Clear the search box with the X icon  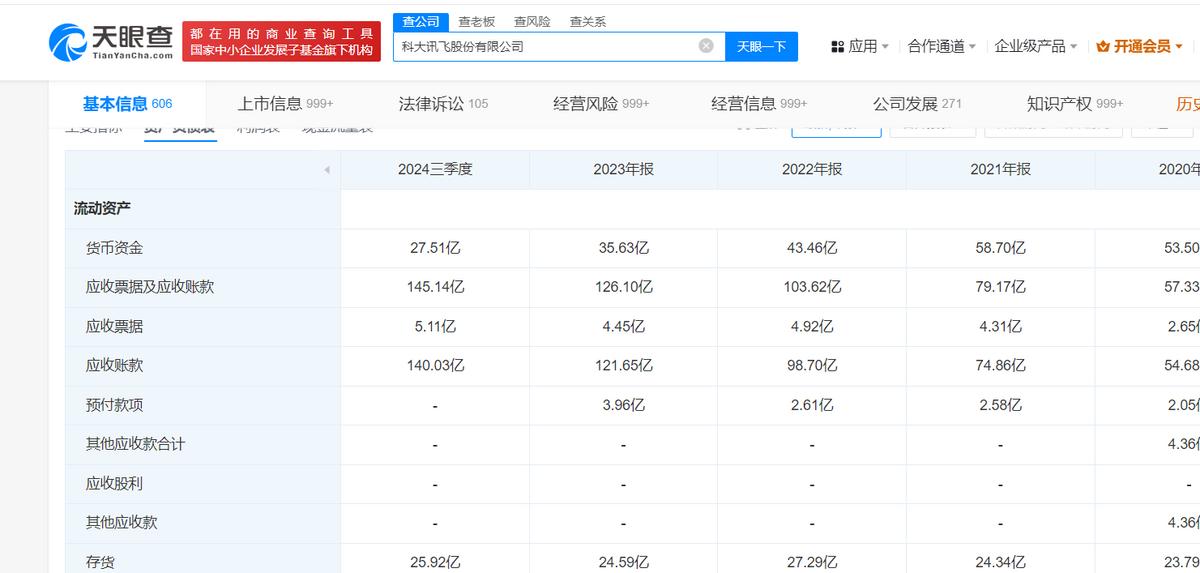click(706, 46)
